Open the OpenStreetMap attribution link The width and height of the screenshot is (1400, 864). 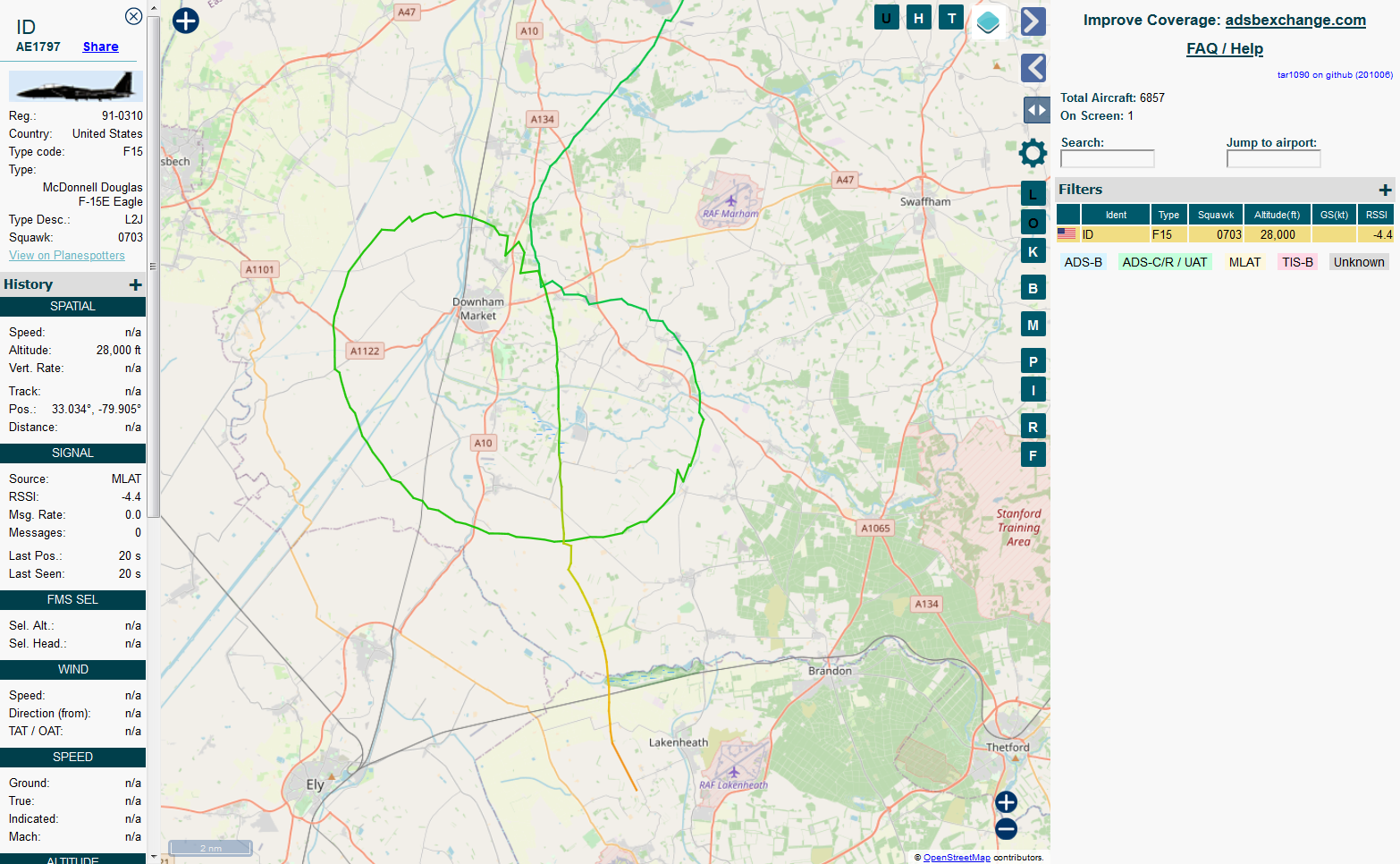[x=957, y=857]
